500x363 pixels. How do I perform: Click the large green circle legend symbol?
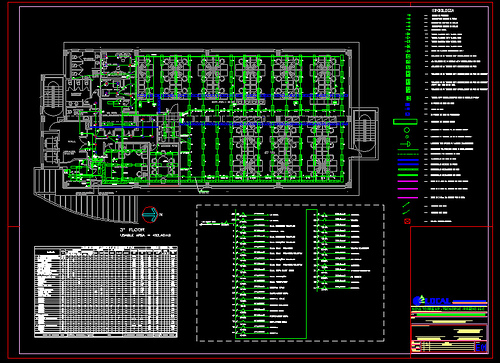(x=407, y=130)
